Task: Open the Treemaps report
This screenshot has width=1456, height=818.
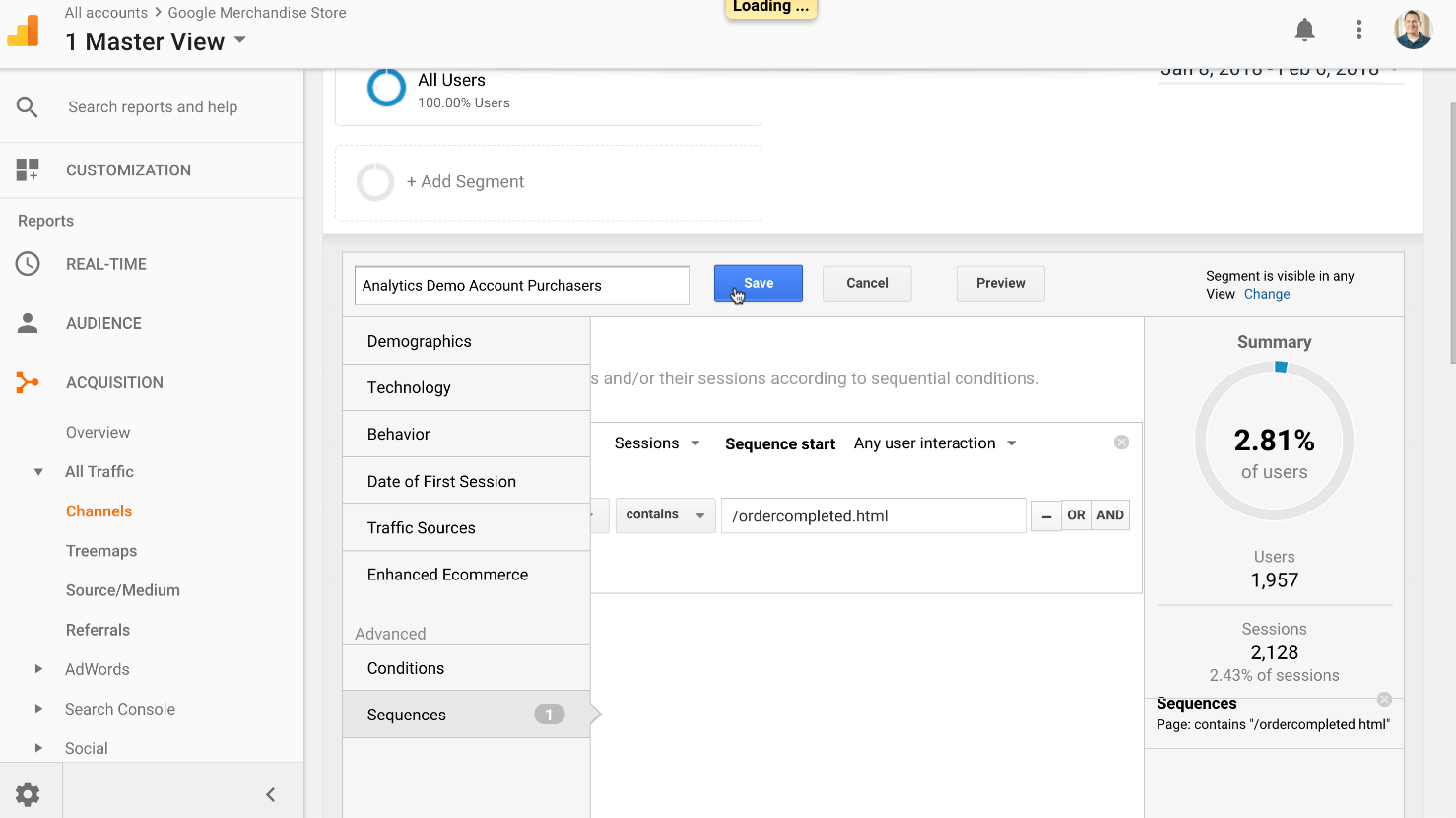Action: tap(101, 551)
